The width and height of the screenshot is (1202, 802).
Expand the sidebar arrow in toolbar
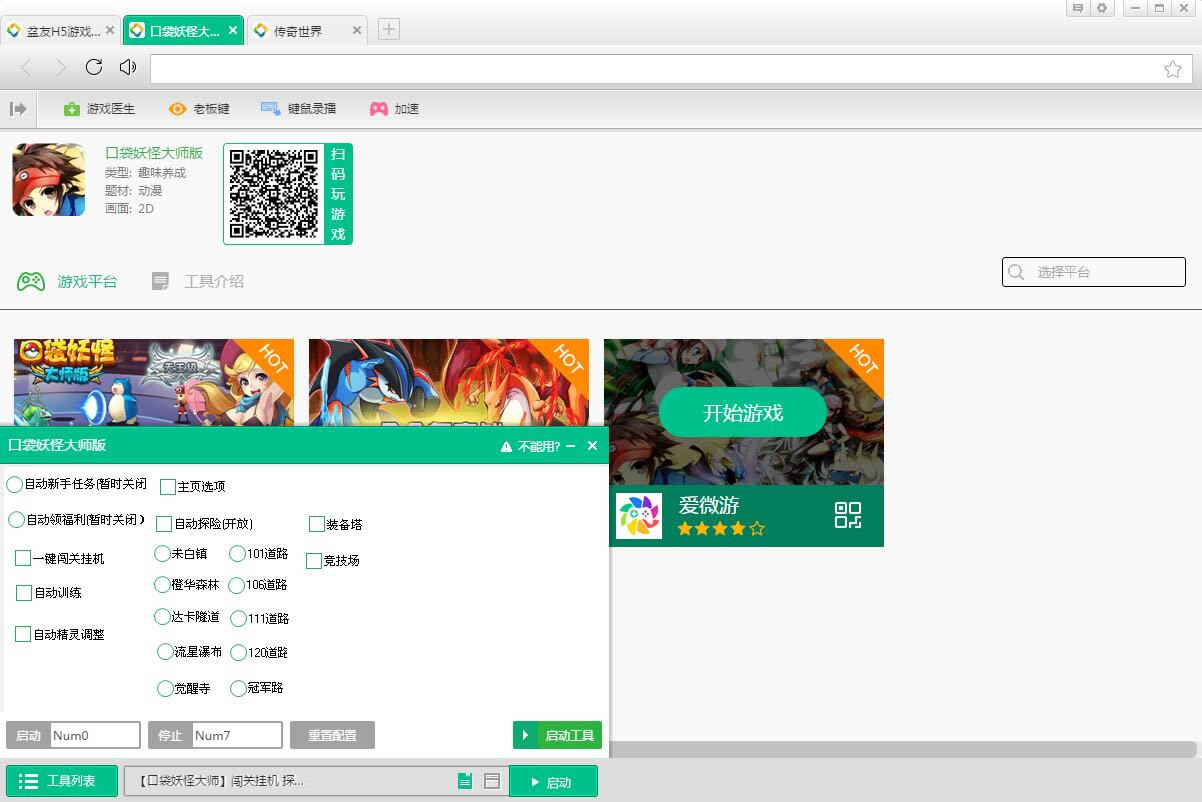pos(18,109)
